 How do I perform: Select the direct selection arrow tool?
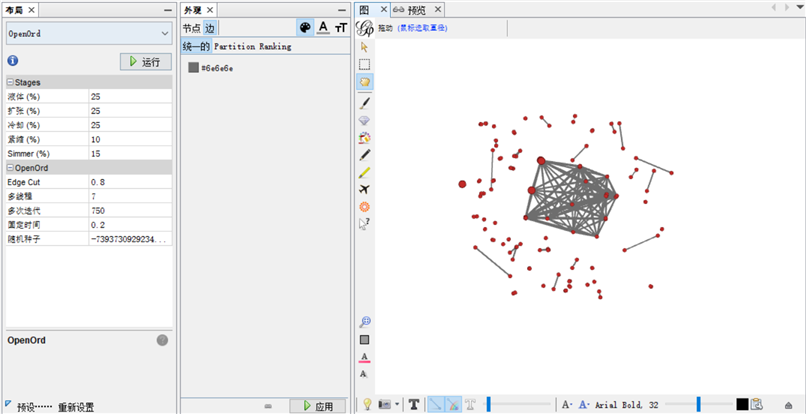click(364, 47)
